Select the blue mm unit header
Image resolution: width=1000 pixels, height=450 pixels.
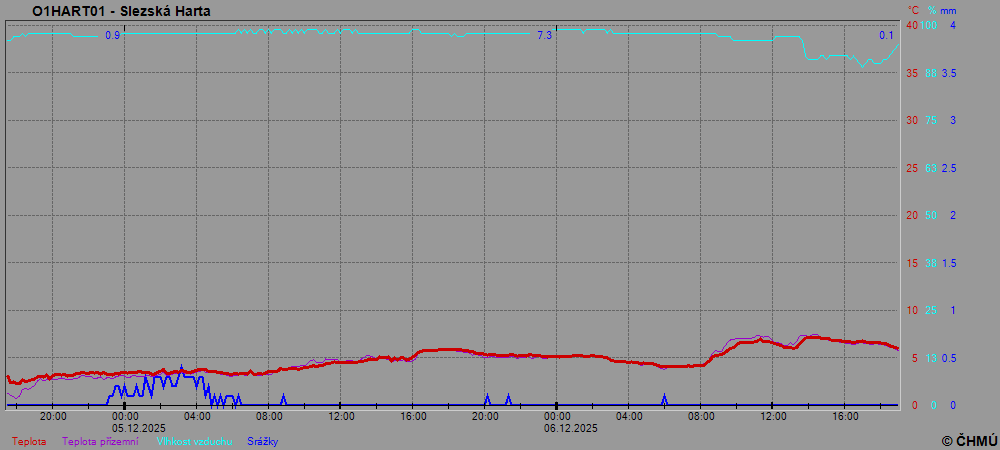click(x=949, y=10)
